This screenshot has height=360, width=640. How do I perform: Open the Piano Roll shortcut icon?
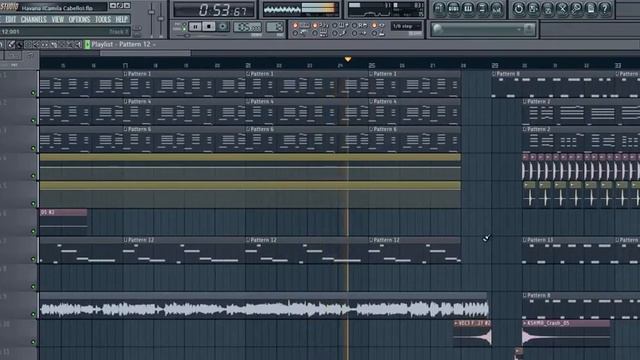[468, 9]
